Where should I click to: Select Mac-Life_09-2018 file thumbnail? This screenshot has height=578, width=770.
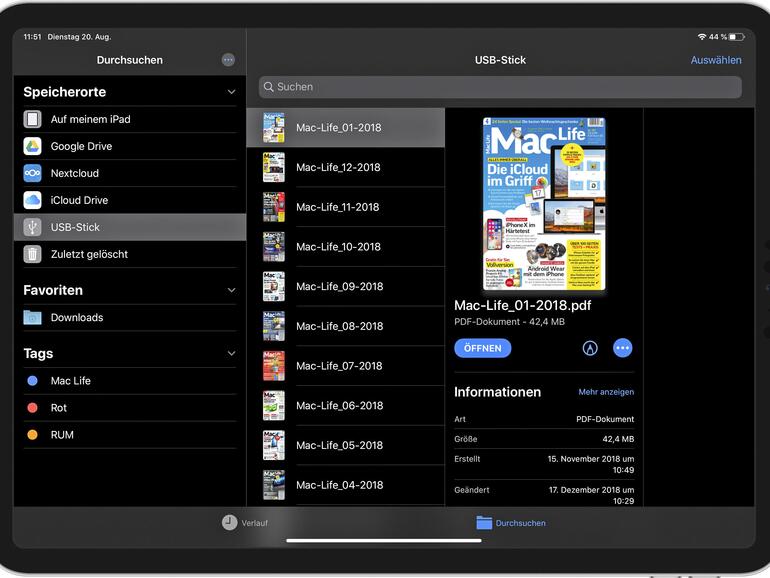tap(274, 287)
